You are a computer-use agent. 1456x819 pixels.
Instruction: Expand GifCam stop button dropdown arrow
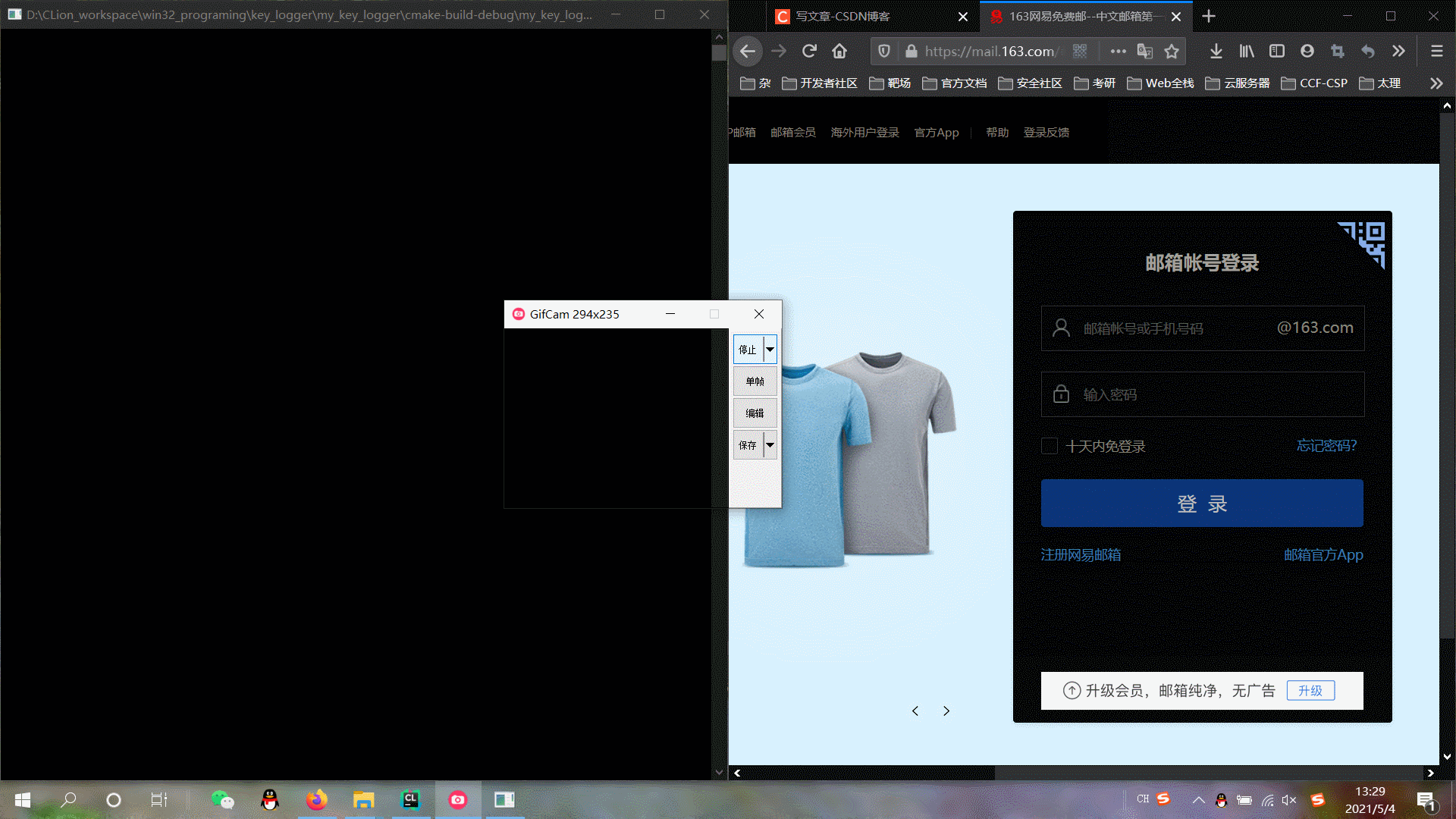(x=770, y=350)
